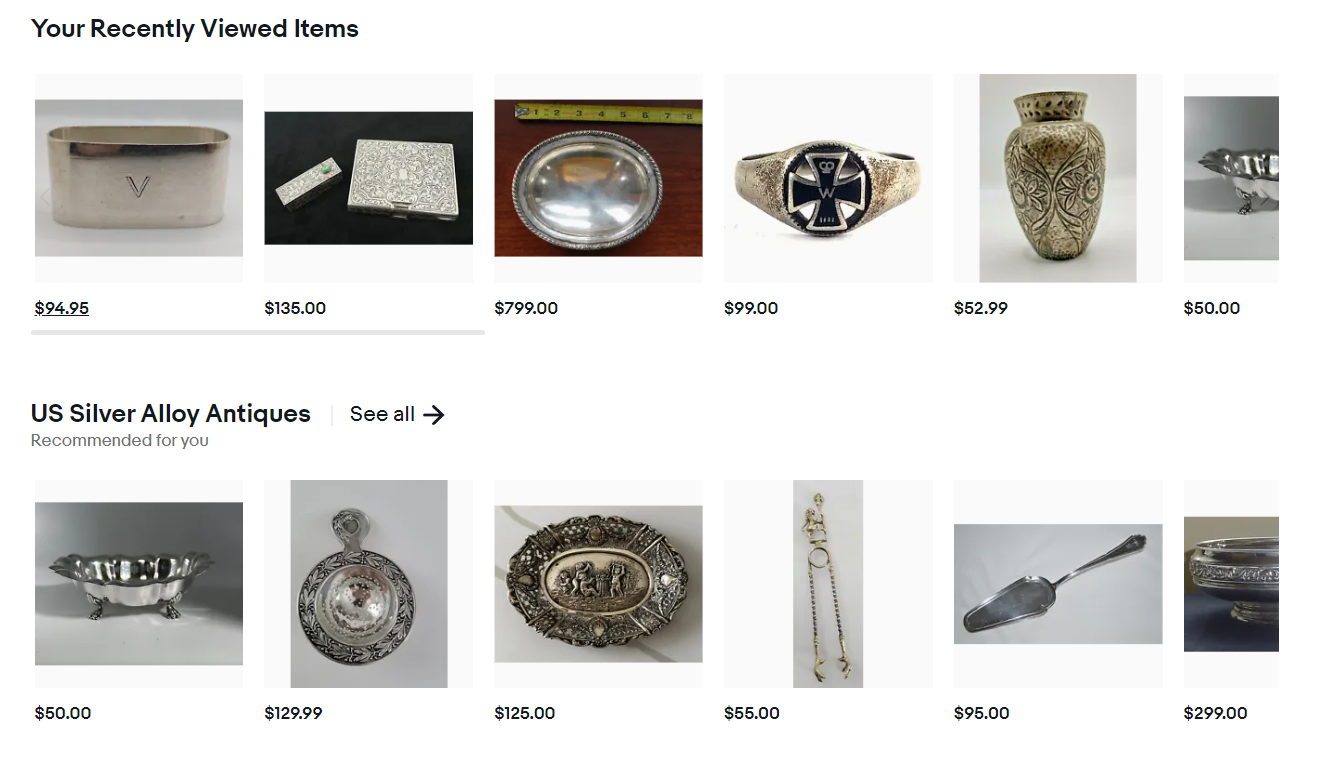Click the US Silver Alloy Antiques heading
The width and height of the screenshot is (1330, 758).
pos(170,413)
